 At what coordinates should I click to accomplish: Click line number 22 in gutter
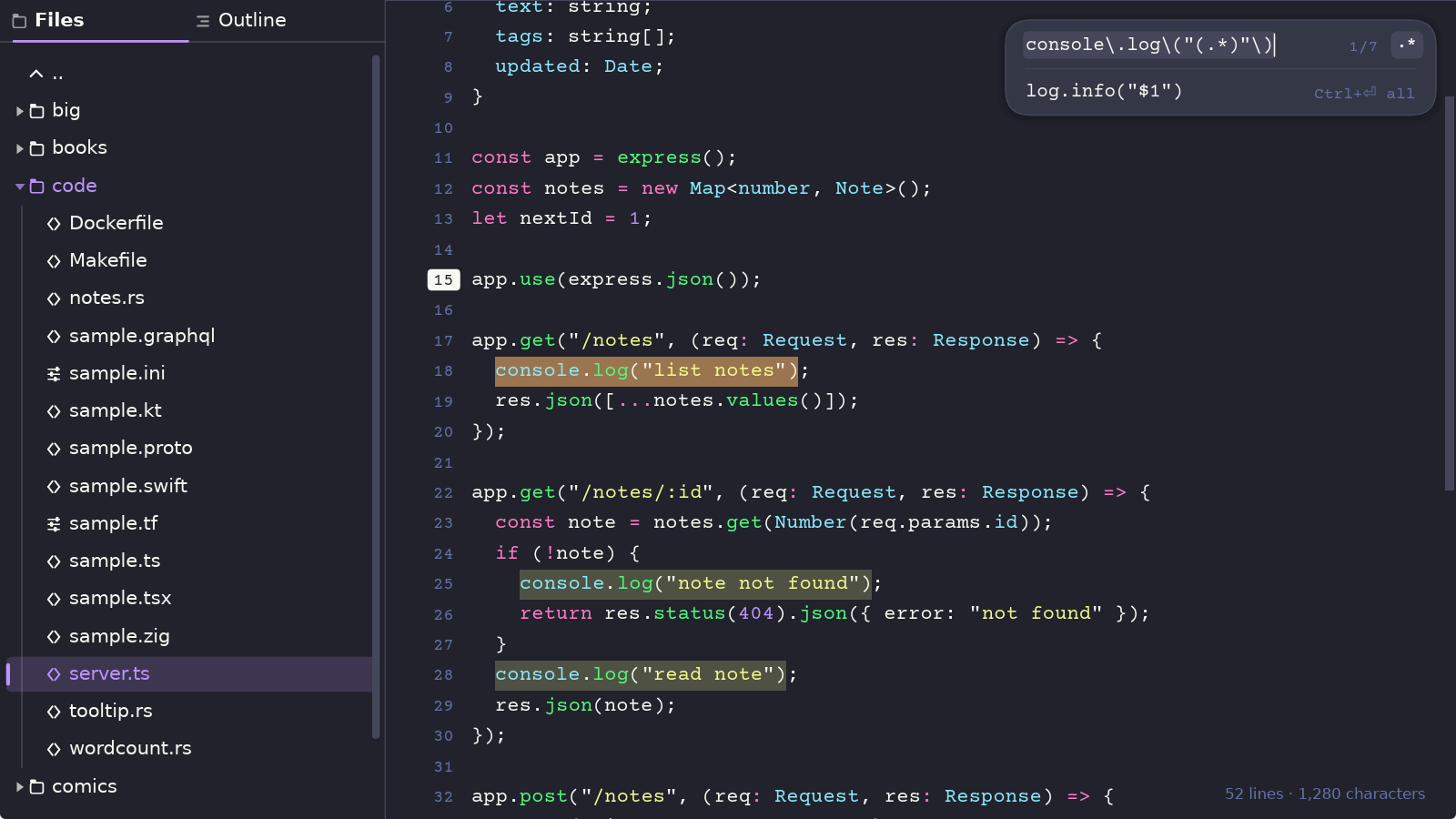[x=443, y=493]
